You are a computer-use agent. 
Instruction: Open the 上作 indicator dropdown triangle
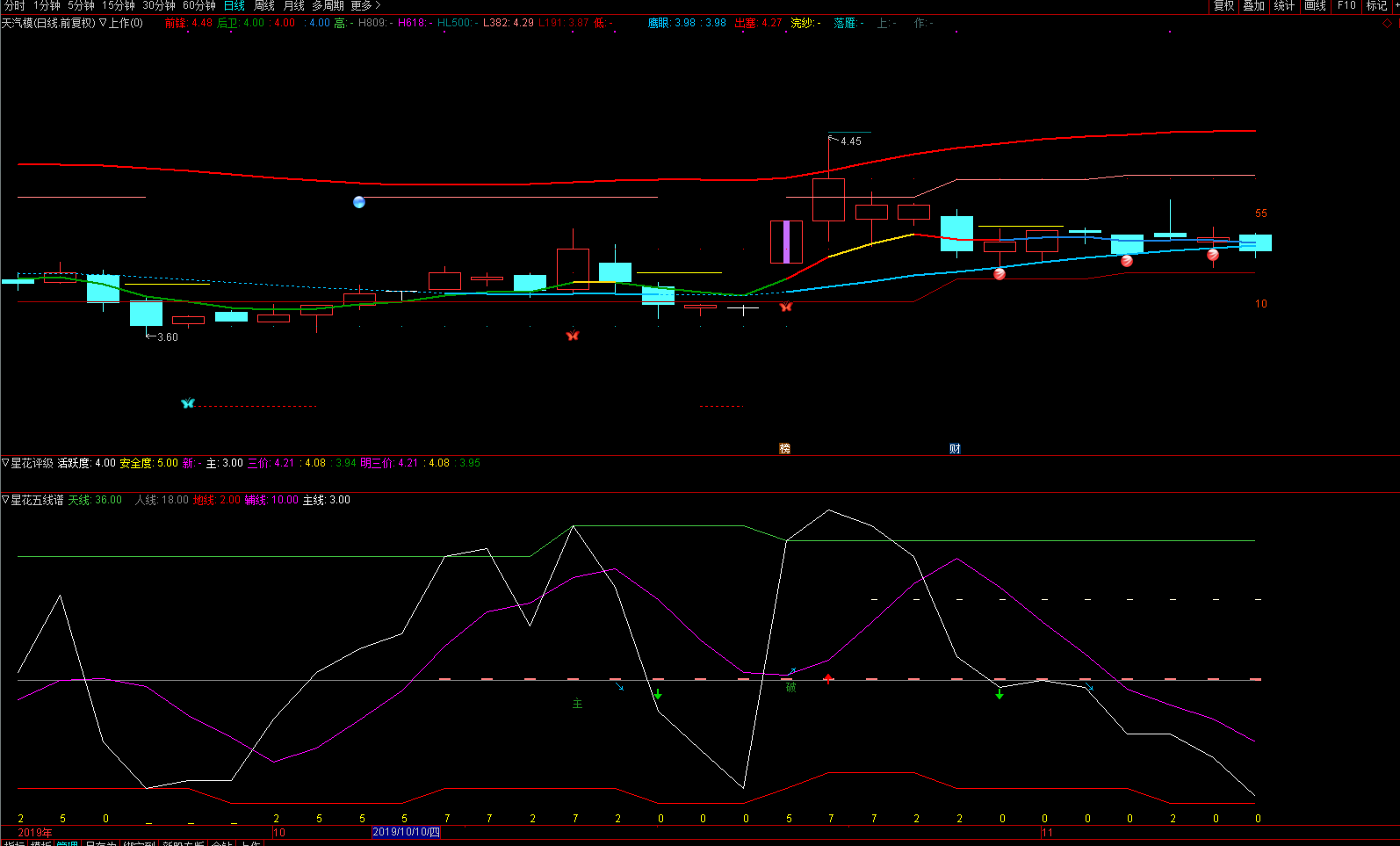click(104, 23)
